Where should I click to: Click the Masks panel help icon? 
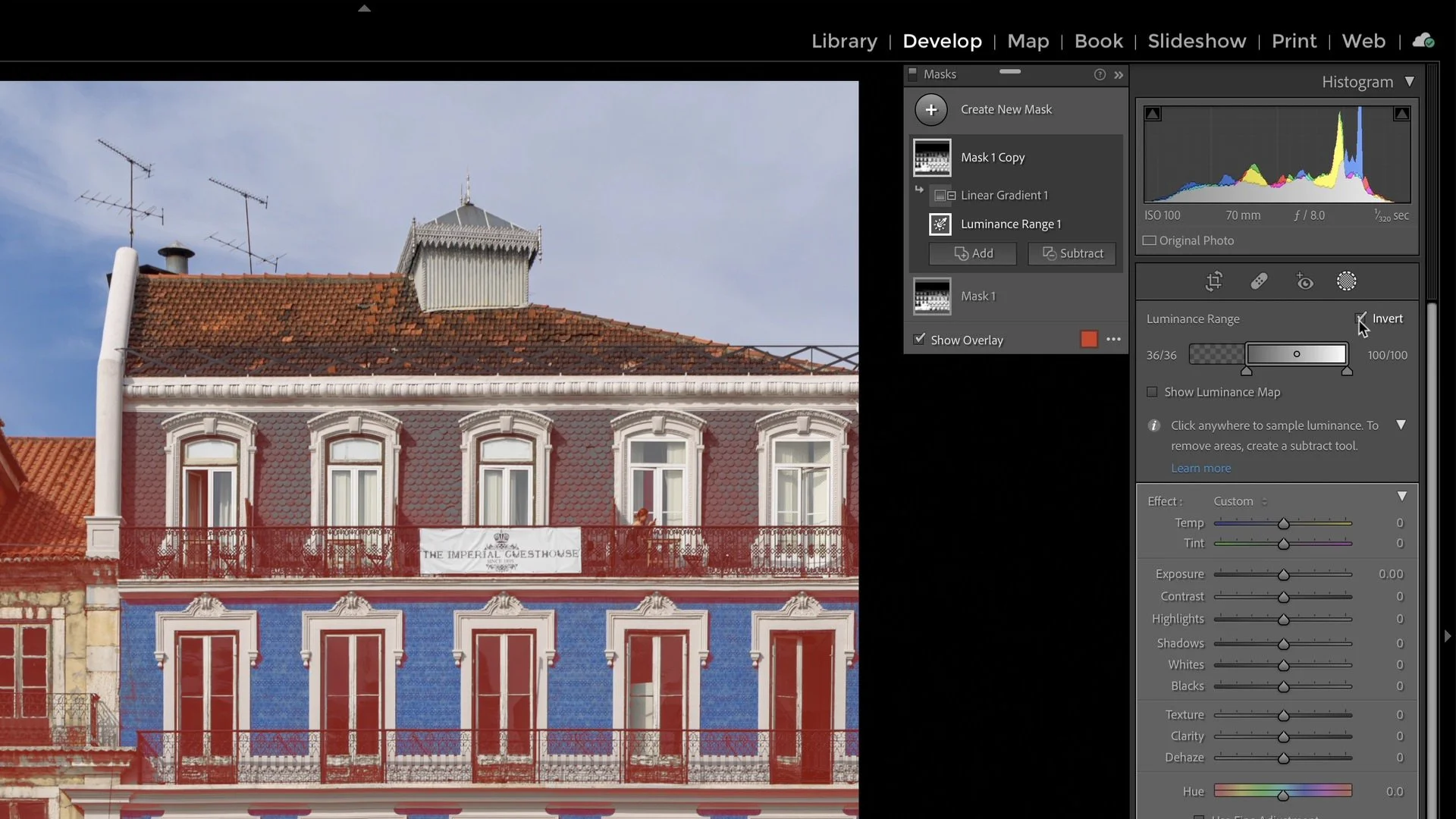1099,74
